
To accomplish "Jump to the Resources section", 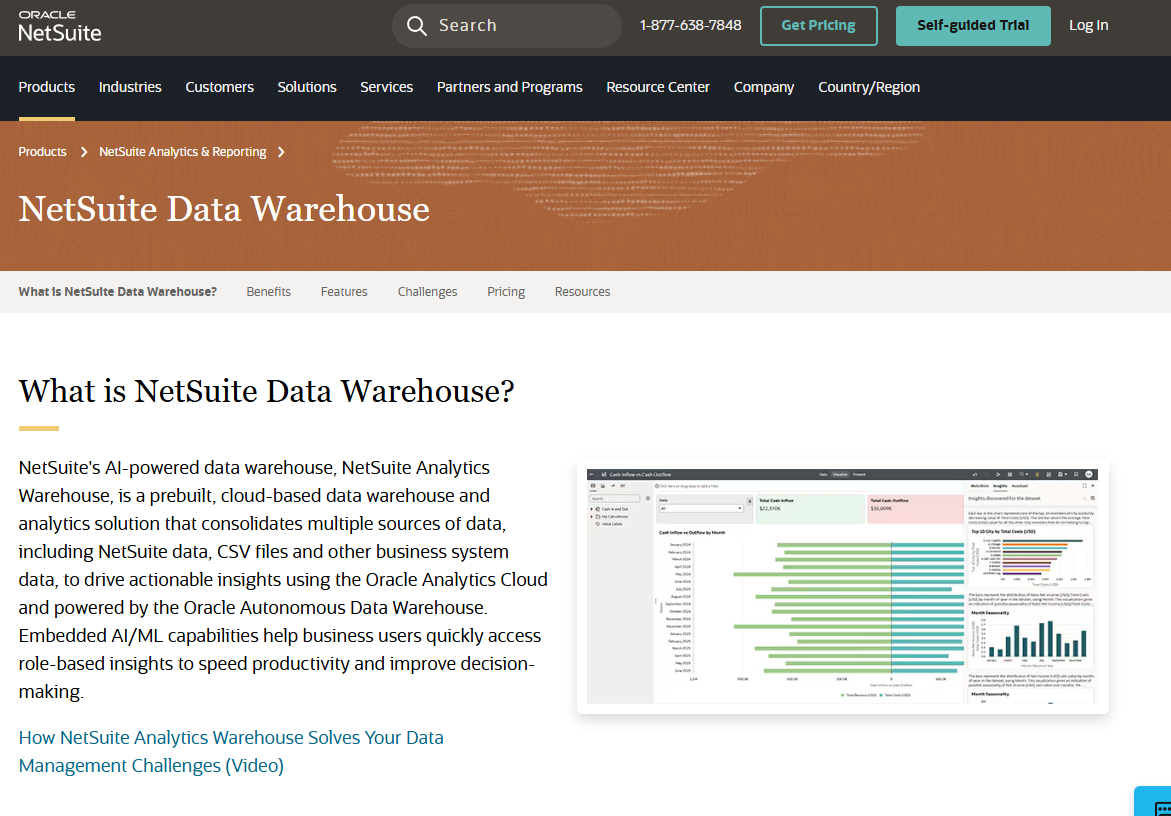I will 583,292.
